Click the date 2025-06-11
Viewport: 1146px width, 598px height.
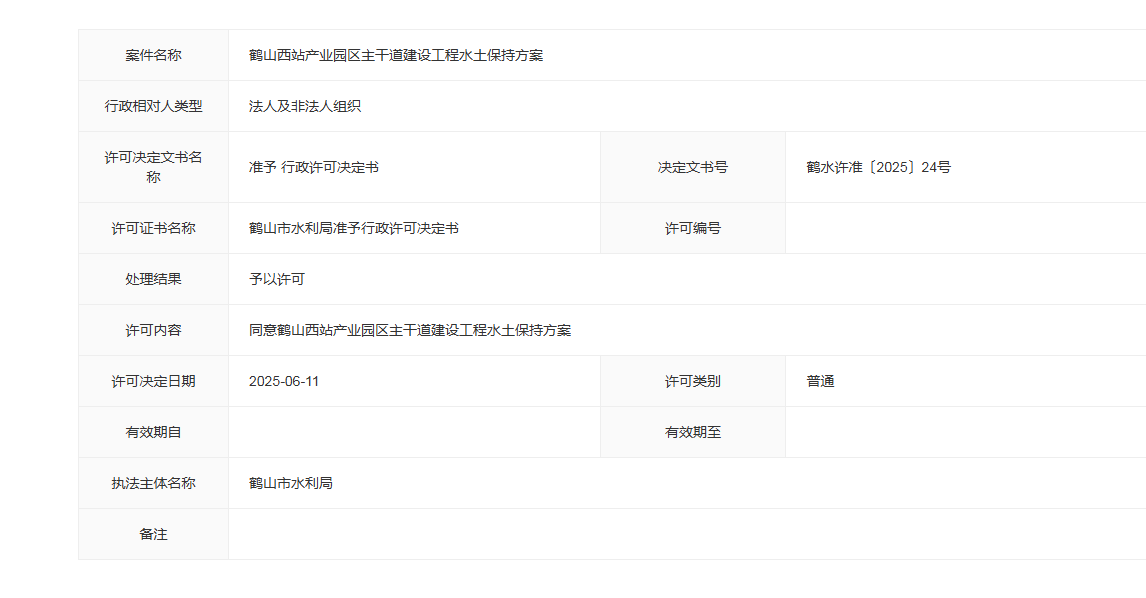285,381
